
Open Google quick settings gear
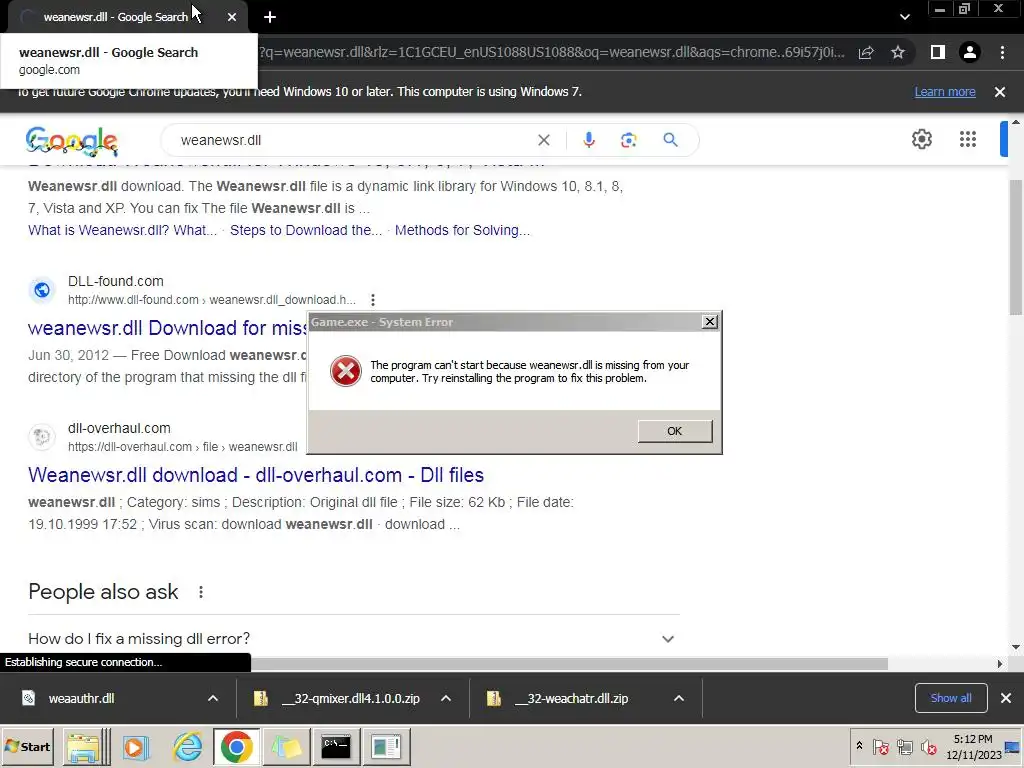pos(921,139)
